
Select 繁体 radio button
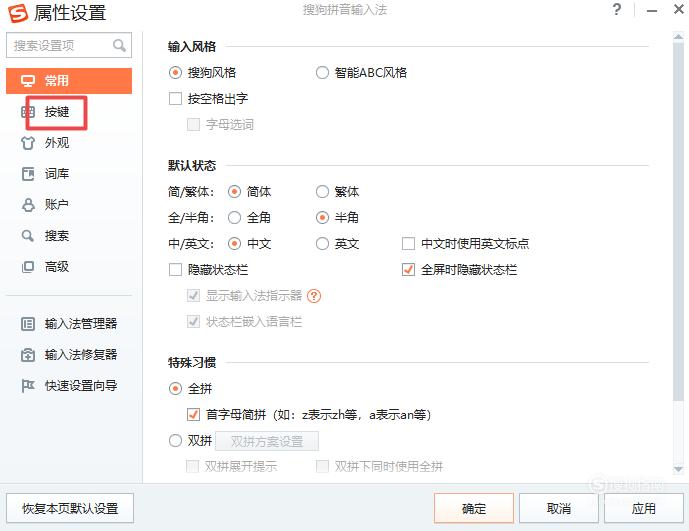322,192
